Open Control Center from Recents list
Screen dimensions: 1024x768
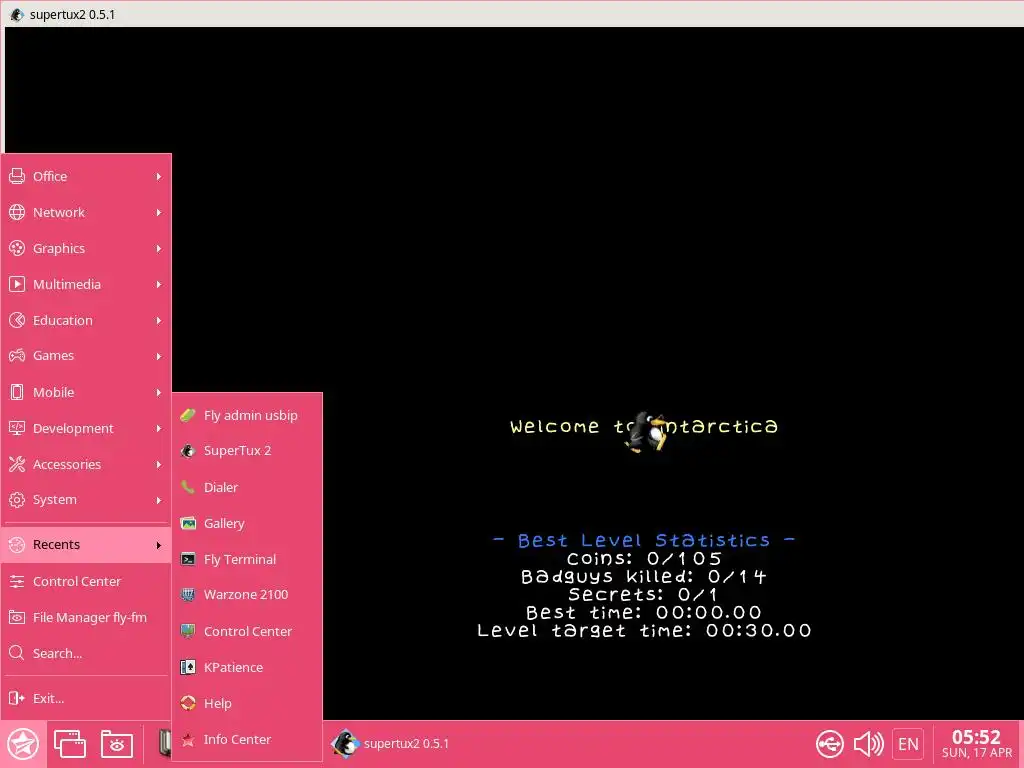247,632
